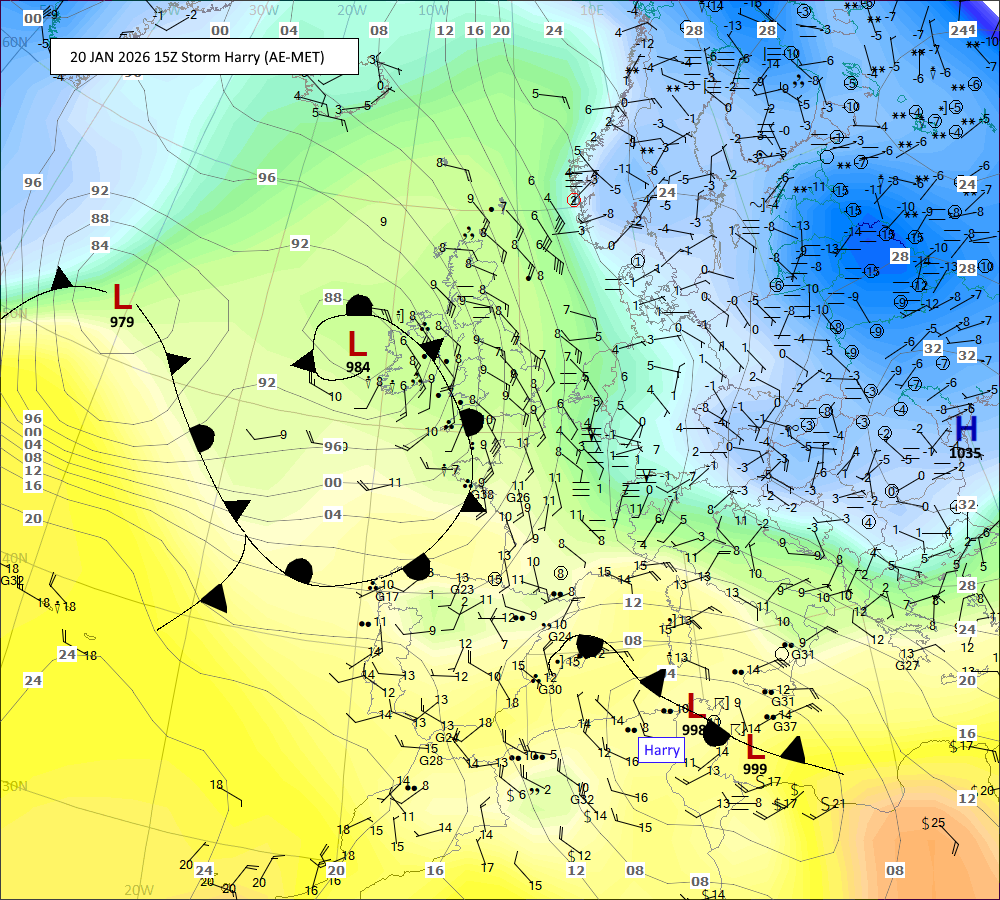Click the cold front triangle left of the 979 low
Screen dimensions: 1000x900
tap(62, 278)
